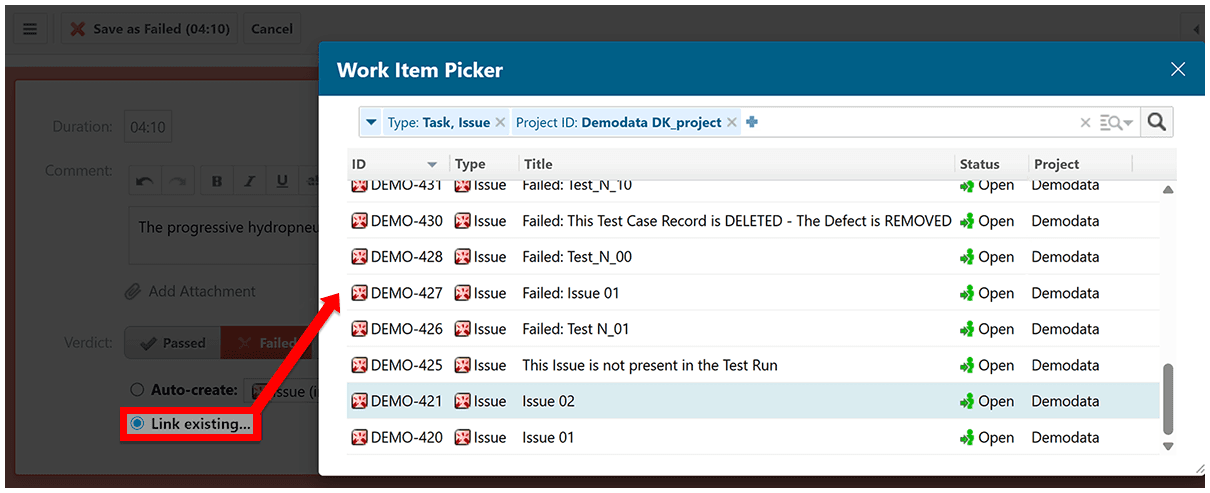Click the search magnifier icon in picker
The image size is (1210, 493).
(1157, 122)
